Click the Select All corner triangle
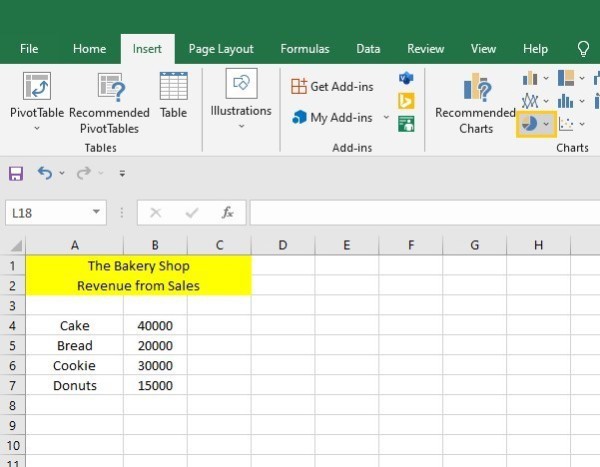 15,245
